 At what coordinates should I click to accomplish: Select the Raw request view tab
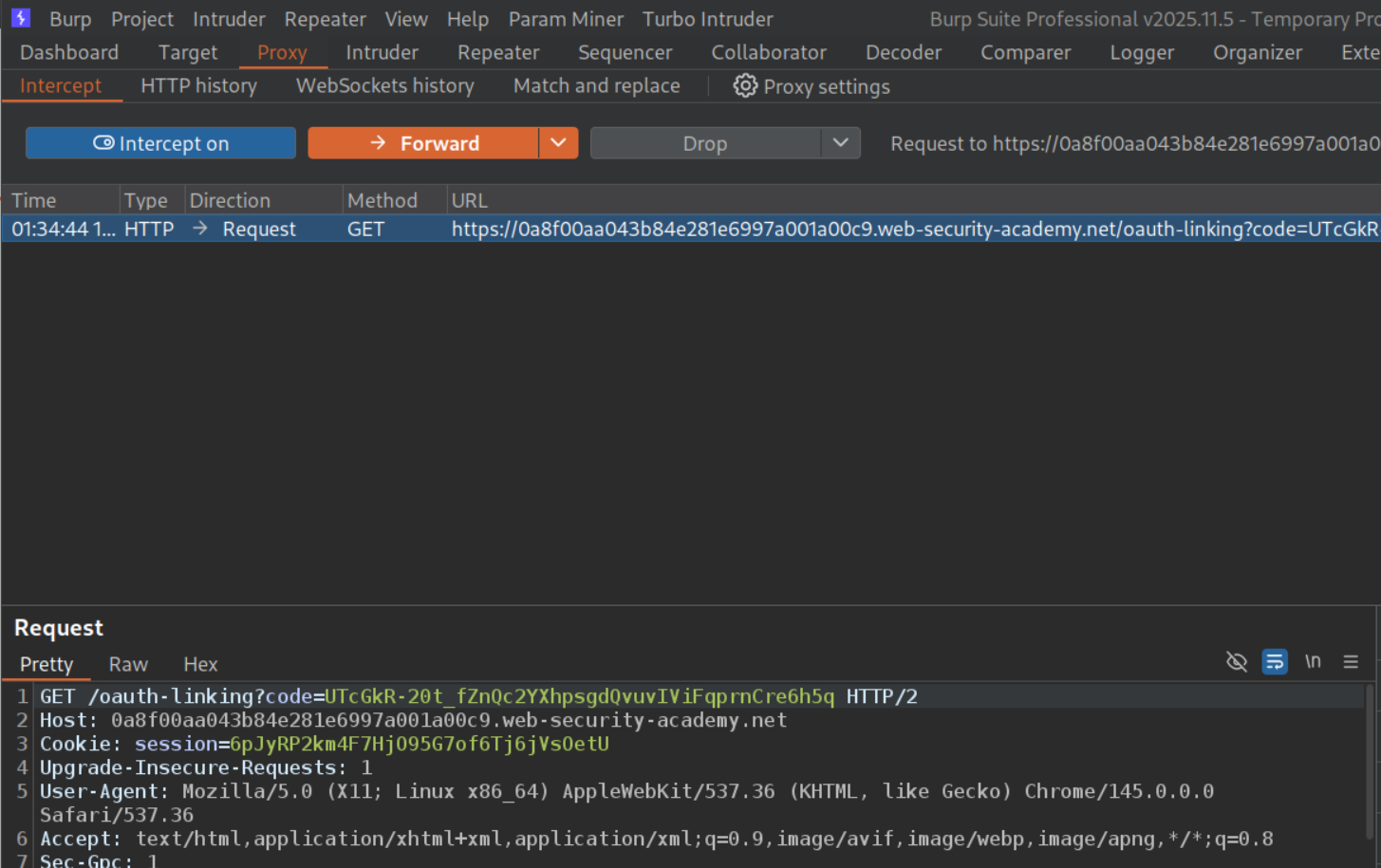tap(128, 664)
